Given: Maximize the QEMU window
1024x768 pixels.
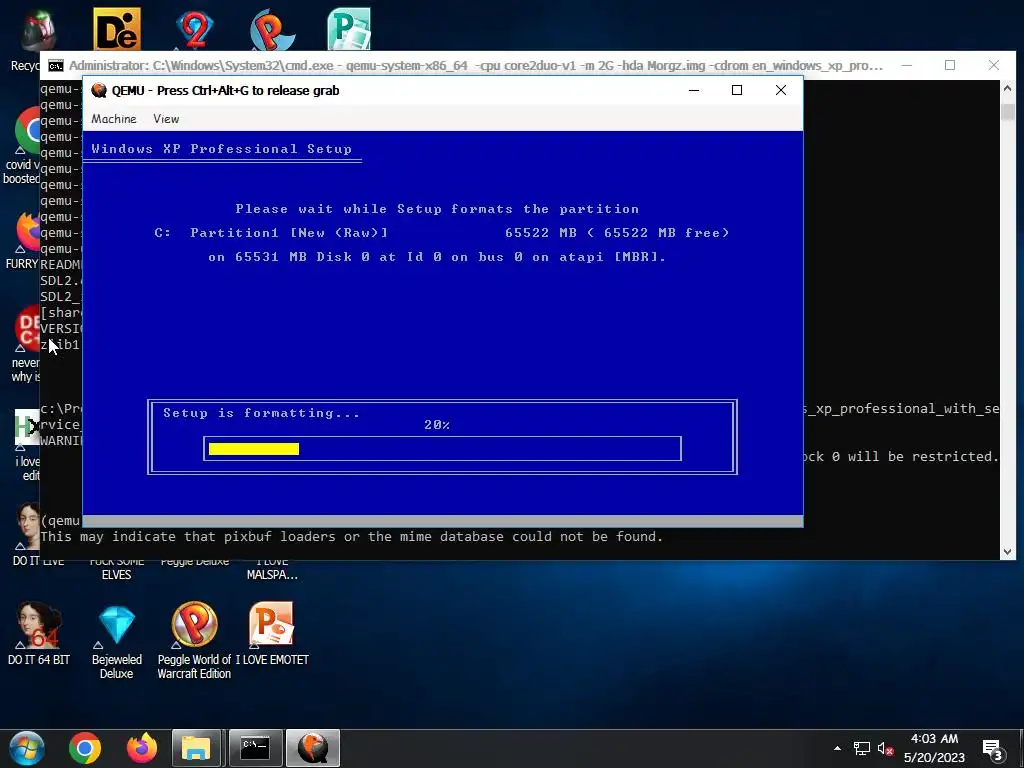Looking at the screenshot, I should [x=737, y=90].
